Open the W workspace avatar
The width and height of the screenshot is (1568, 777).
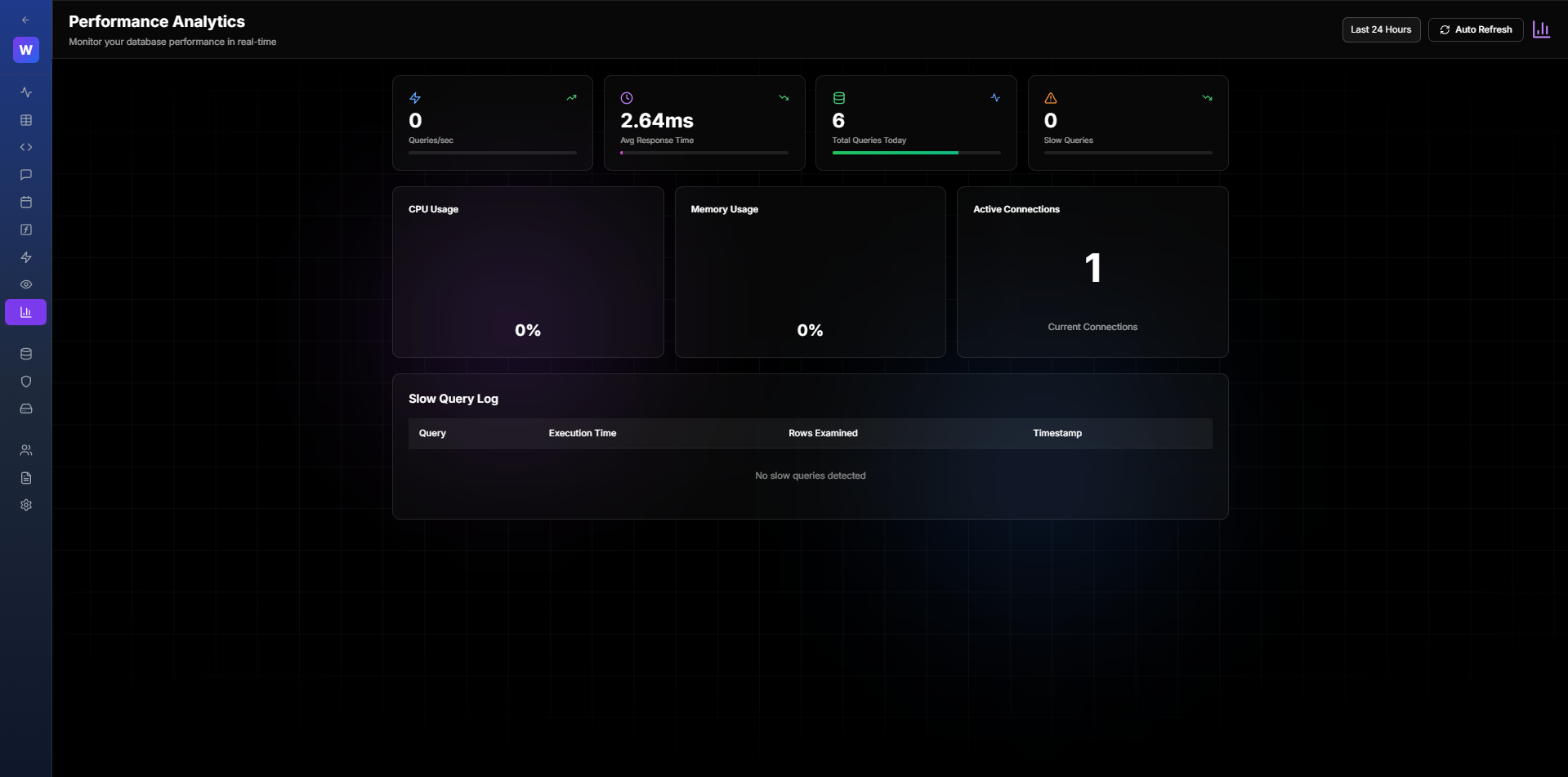tap(25, 50)
